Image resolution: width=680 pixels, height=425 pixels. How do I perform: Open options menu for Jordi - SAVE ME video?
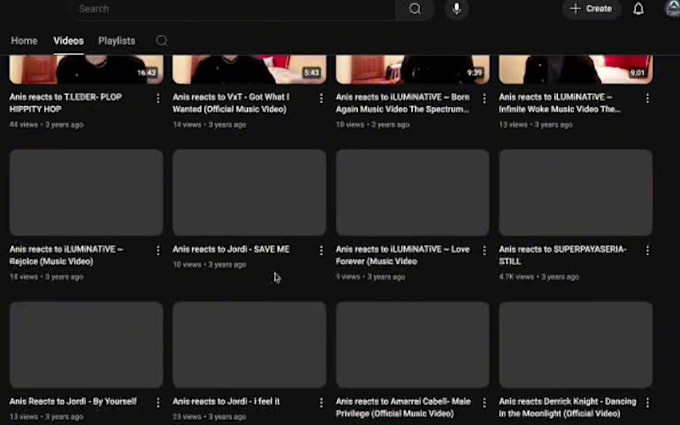click(x=321, y=250)
